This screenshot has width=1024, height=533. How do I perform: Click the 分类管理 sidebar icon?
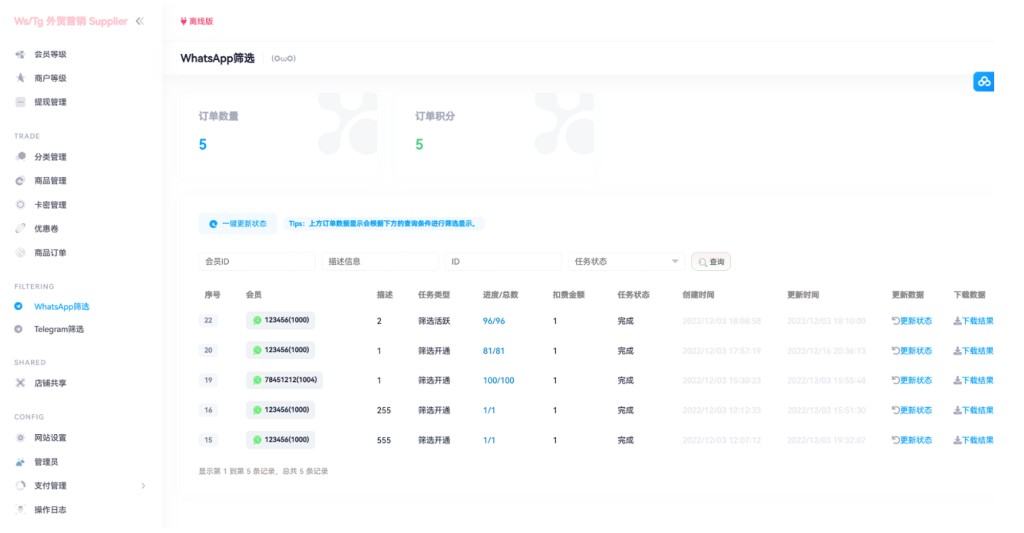[20, 157]
